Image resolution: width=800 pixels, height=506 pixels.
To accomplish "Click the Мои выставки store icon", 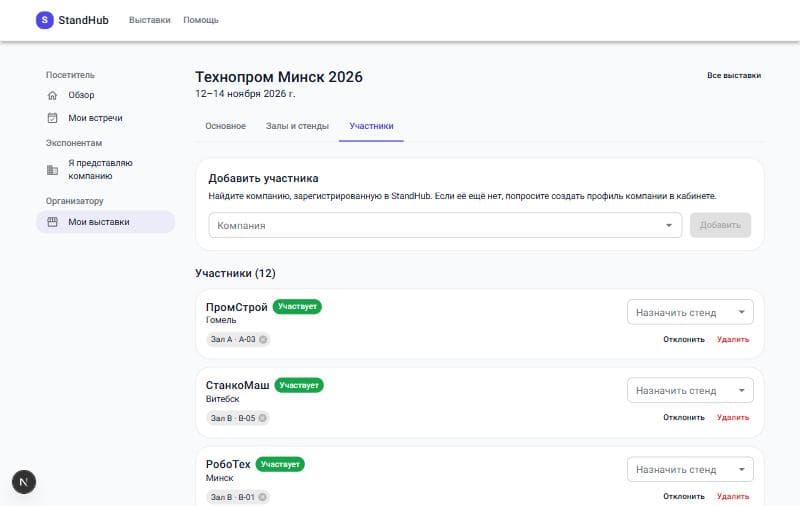I will 52,222.
